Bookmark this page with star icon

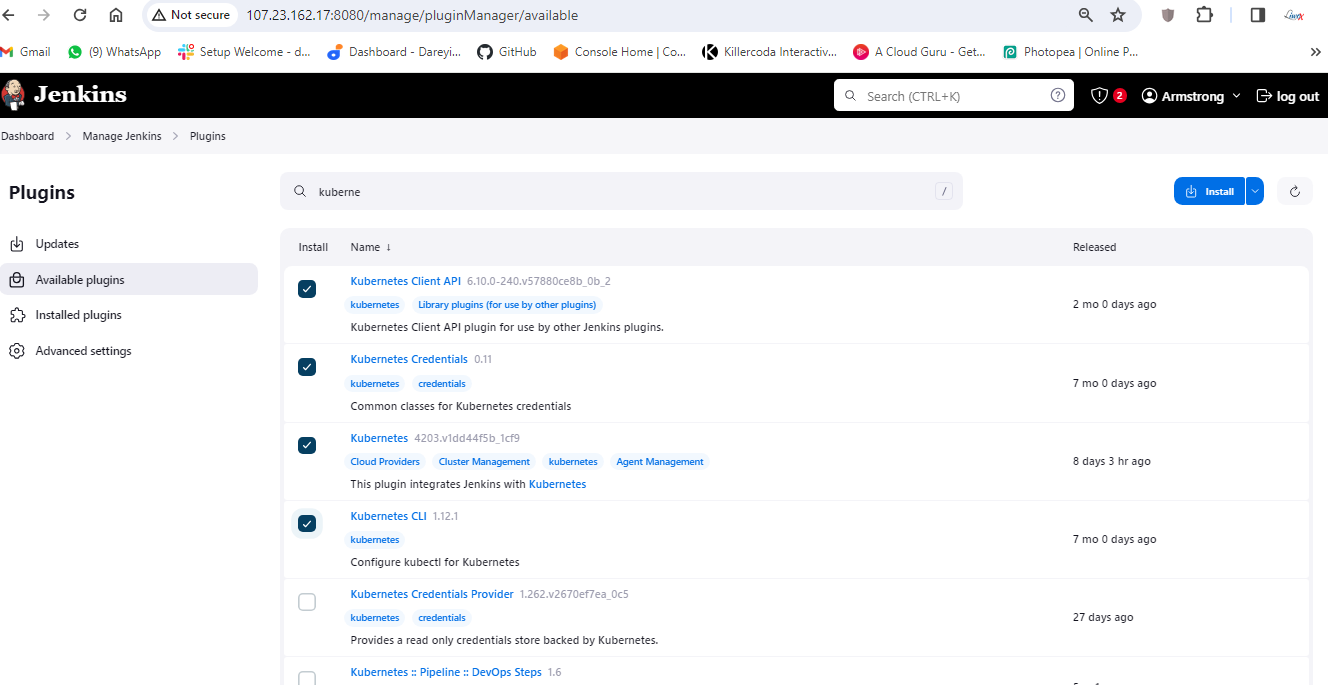pos(1118,15)
